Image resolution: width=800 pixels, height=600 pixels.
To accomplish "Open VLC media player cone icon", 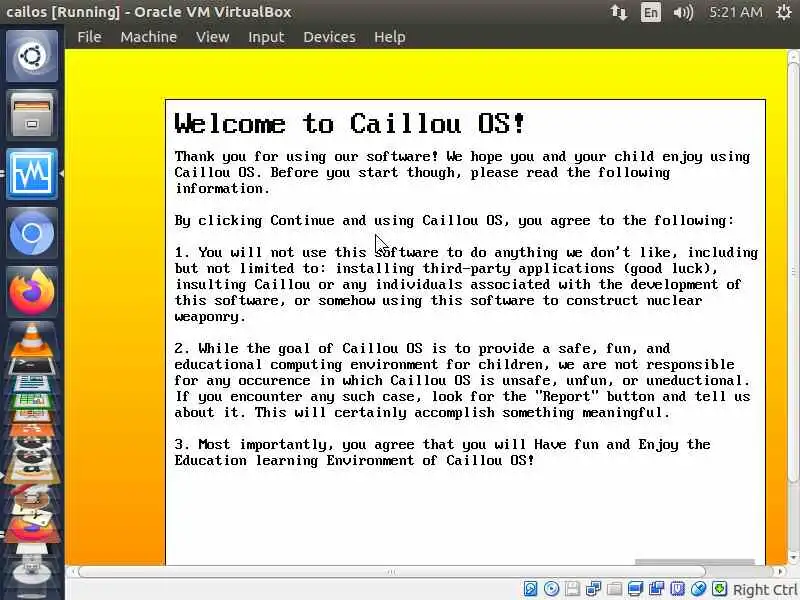I will tap(32, 340).
